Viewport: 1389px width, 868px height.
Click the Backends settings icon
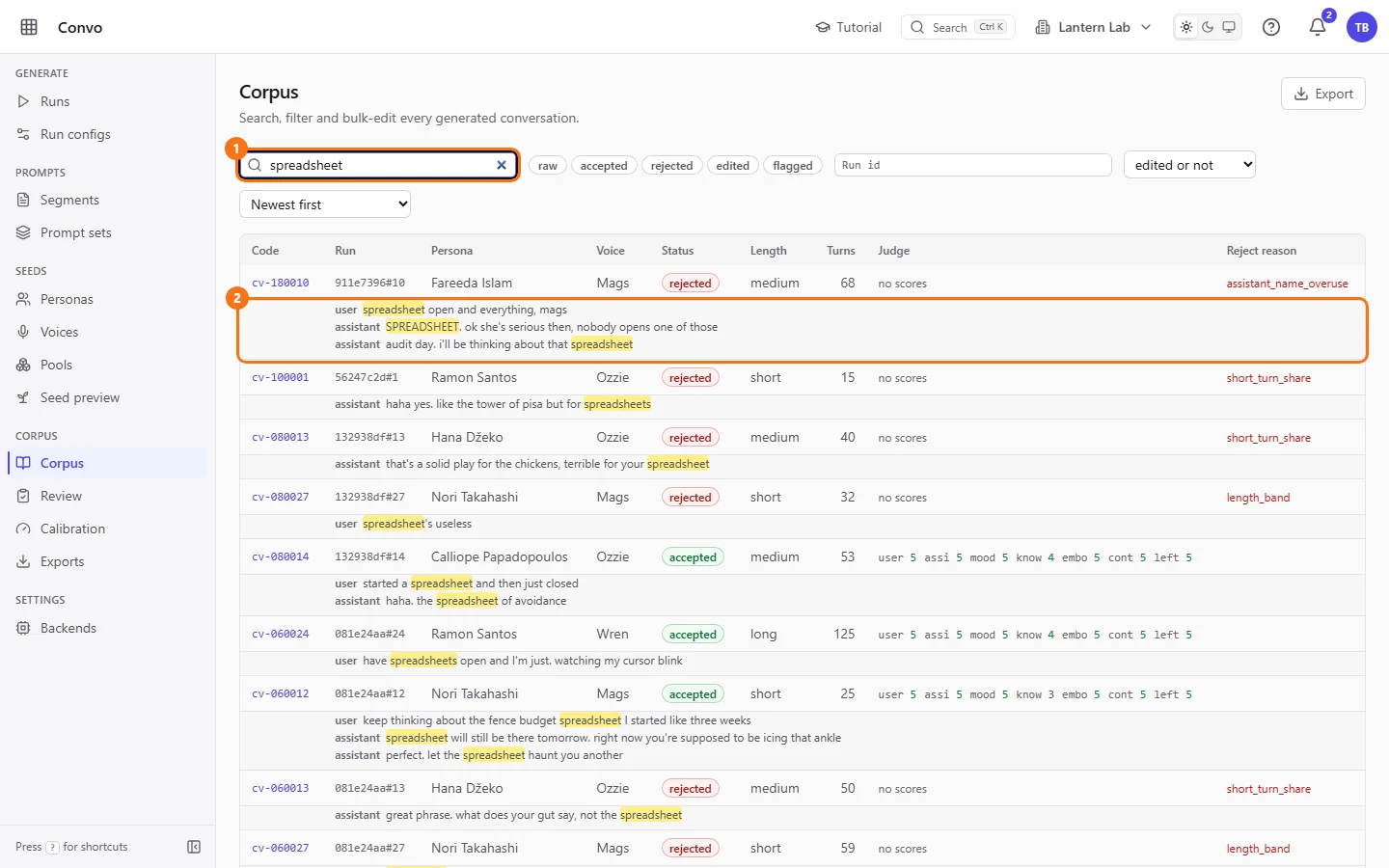pos(23,628)
